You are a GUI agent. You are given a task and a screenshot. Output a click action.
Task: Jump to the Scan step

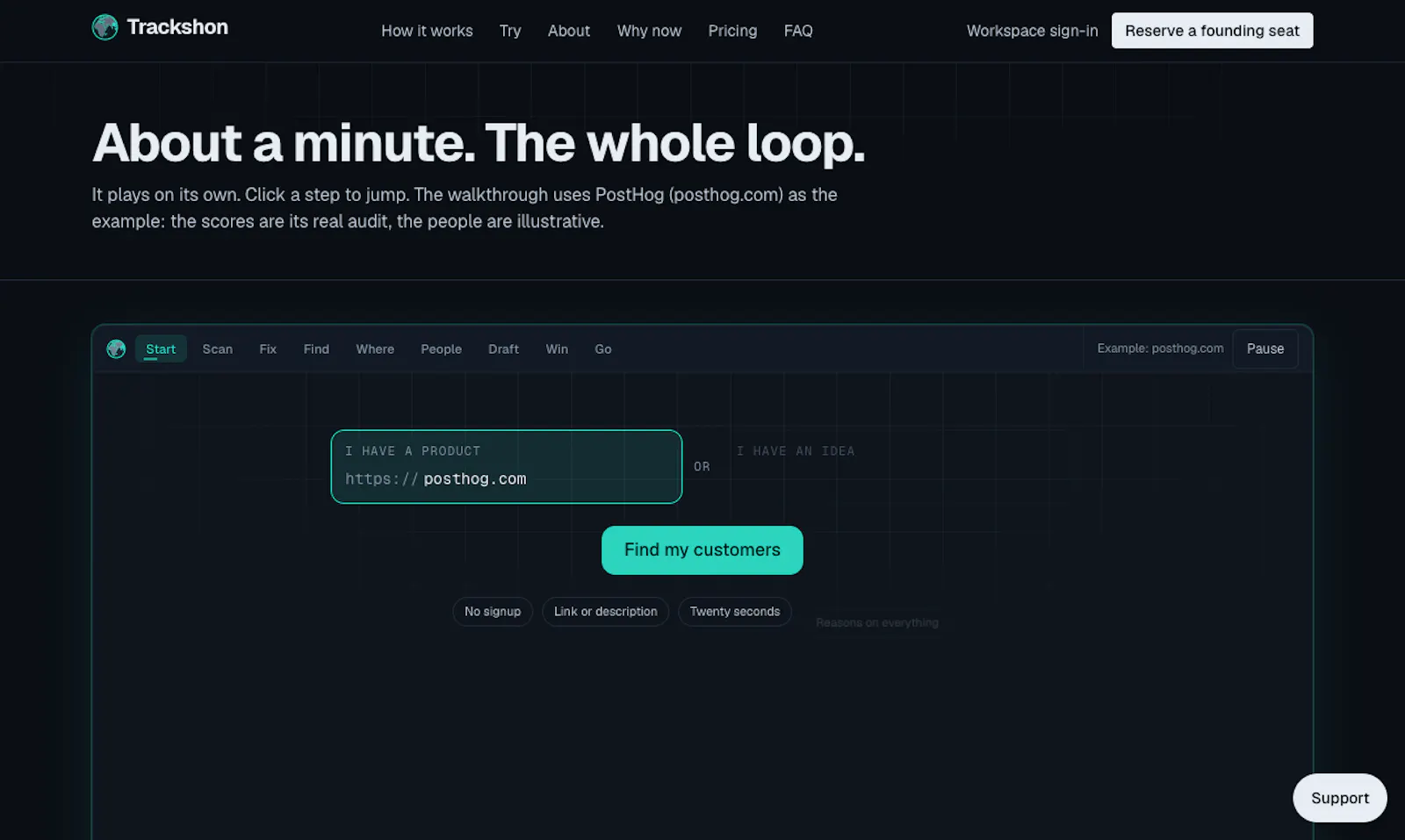coord(218,349)
